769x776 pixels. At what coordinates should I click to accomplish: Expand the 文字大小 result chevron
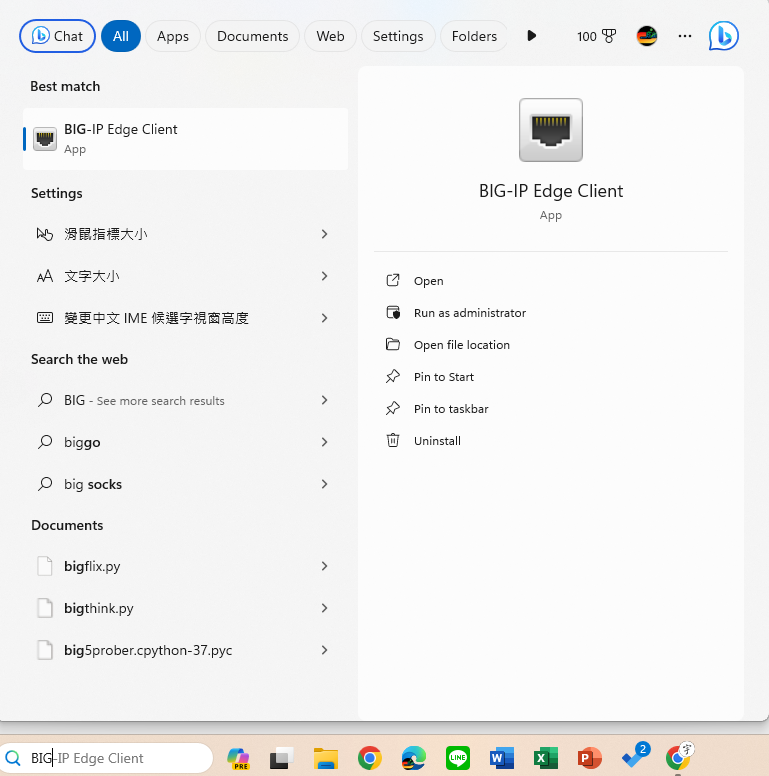tap(324, 276)
